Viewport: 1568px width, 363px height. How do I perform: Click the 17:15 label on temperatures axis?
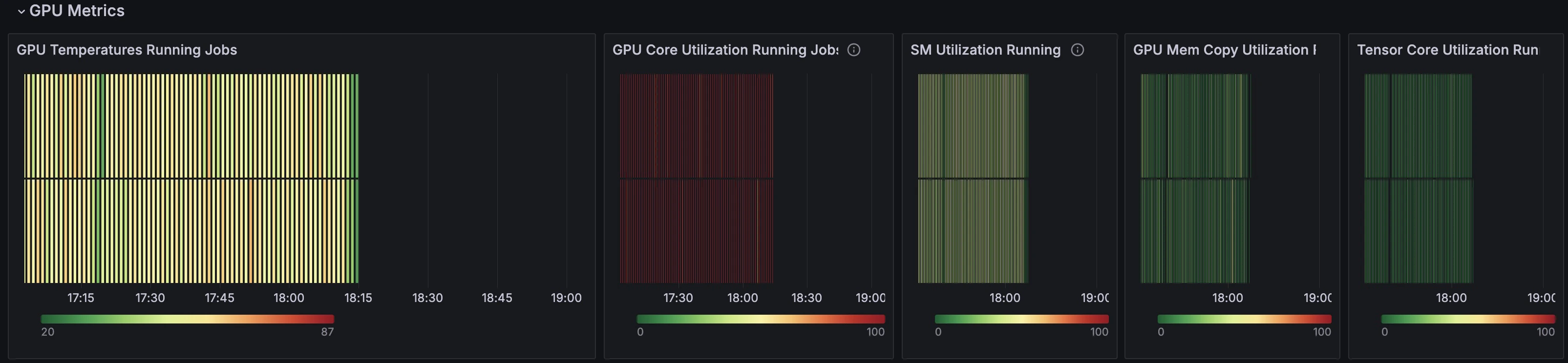tap(80, 298)
